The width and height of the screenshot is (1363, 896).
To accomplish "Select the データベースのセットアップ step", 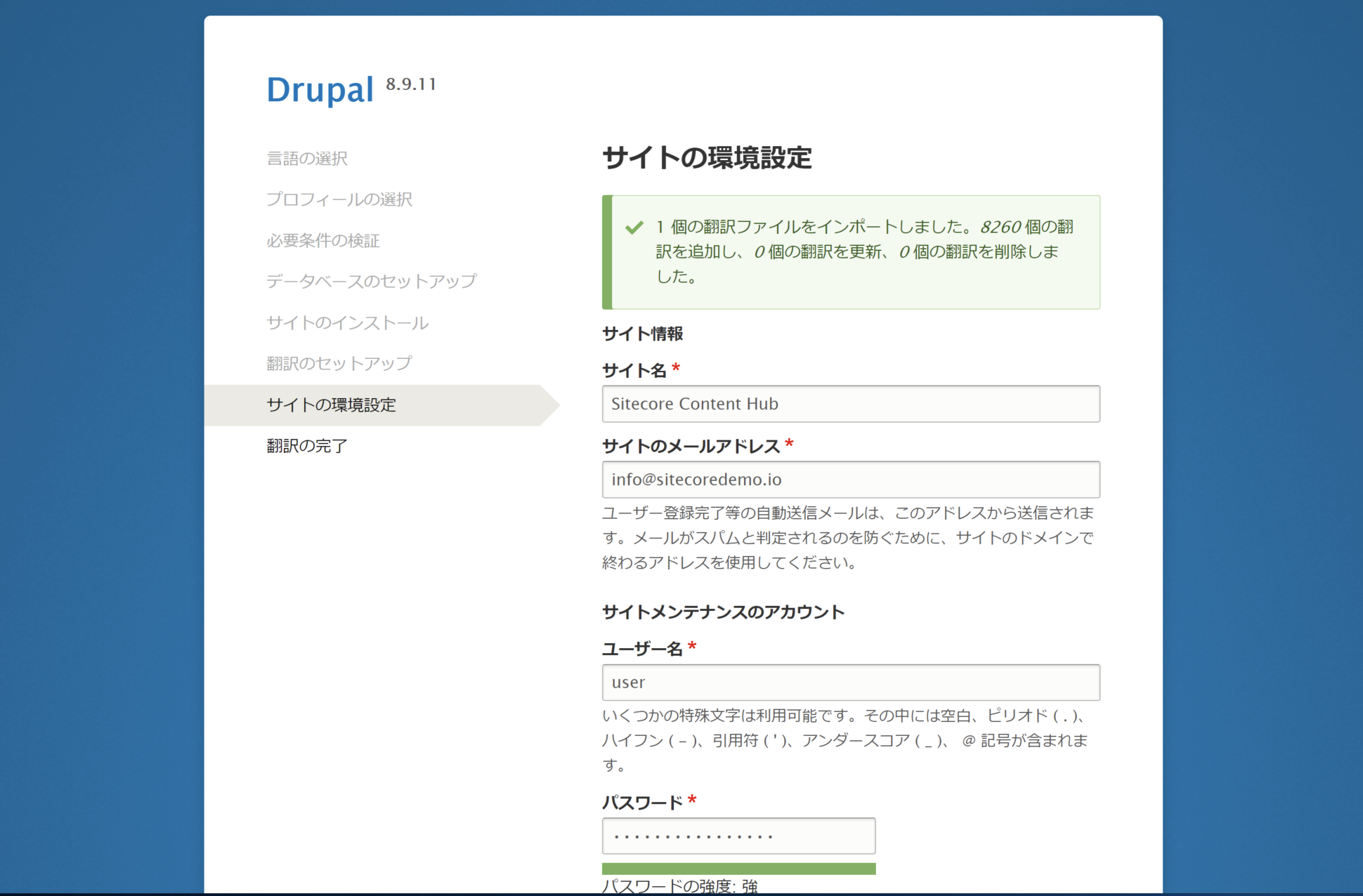I will pyautogui.click(x=372, y=282).
